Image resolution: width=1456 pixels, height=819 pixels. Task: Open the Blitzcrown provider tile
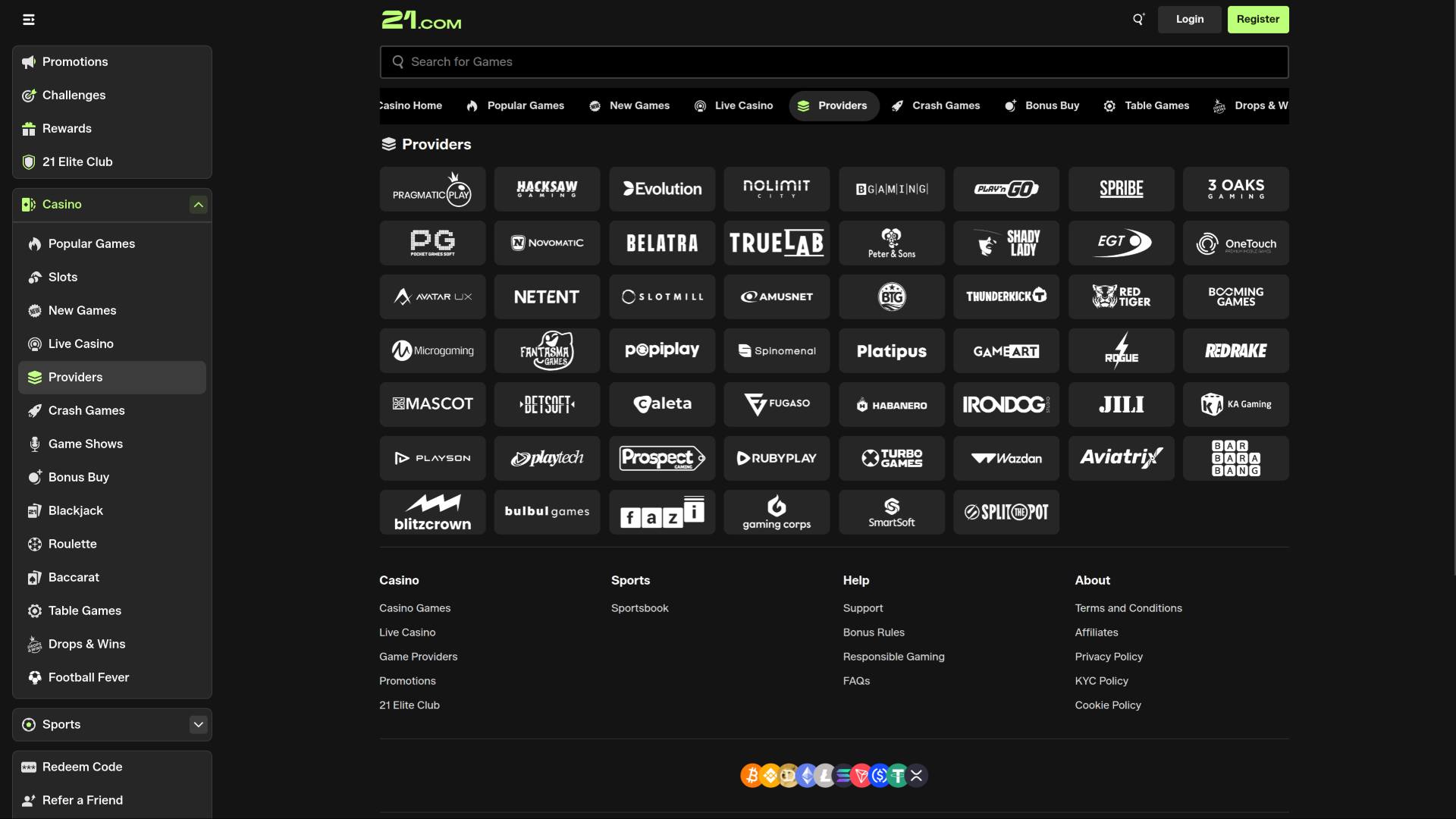[432, 512]
